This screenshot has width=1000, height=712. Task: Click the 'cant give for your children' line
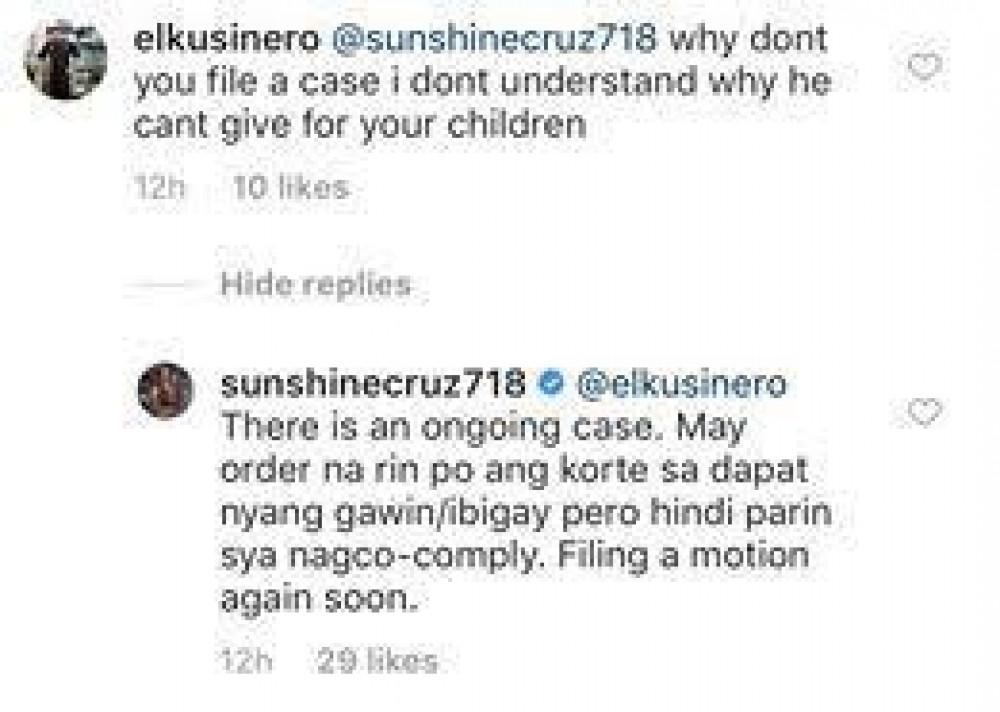[x=360, y=125]
